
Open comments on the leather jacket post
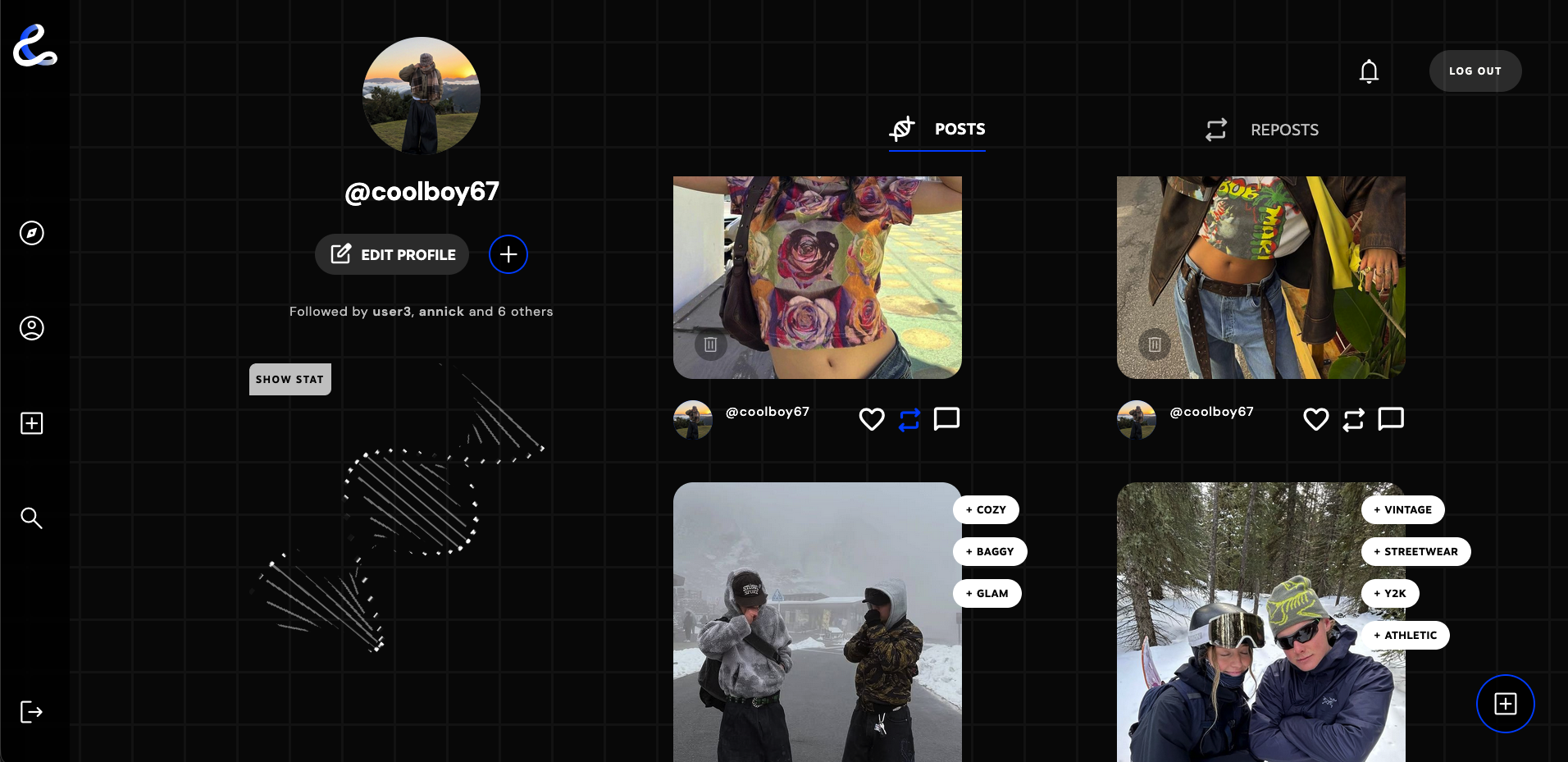coord(1392,419)
